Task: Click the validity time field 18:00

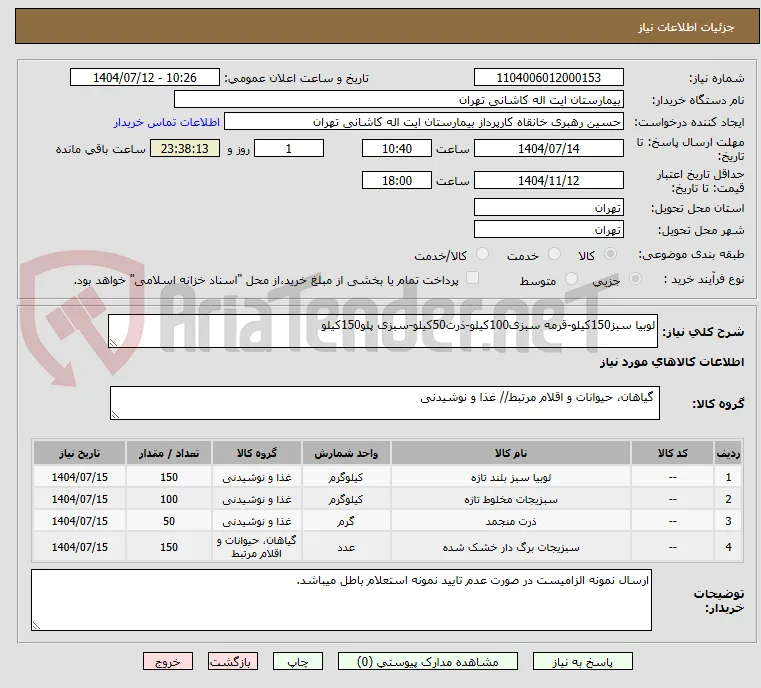Action: [x=397, y=180]
